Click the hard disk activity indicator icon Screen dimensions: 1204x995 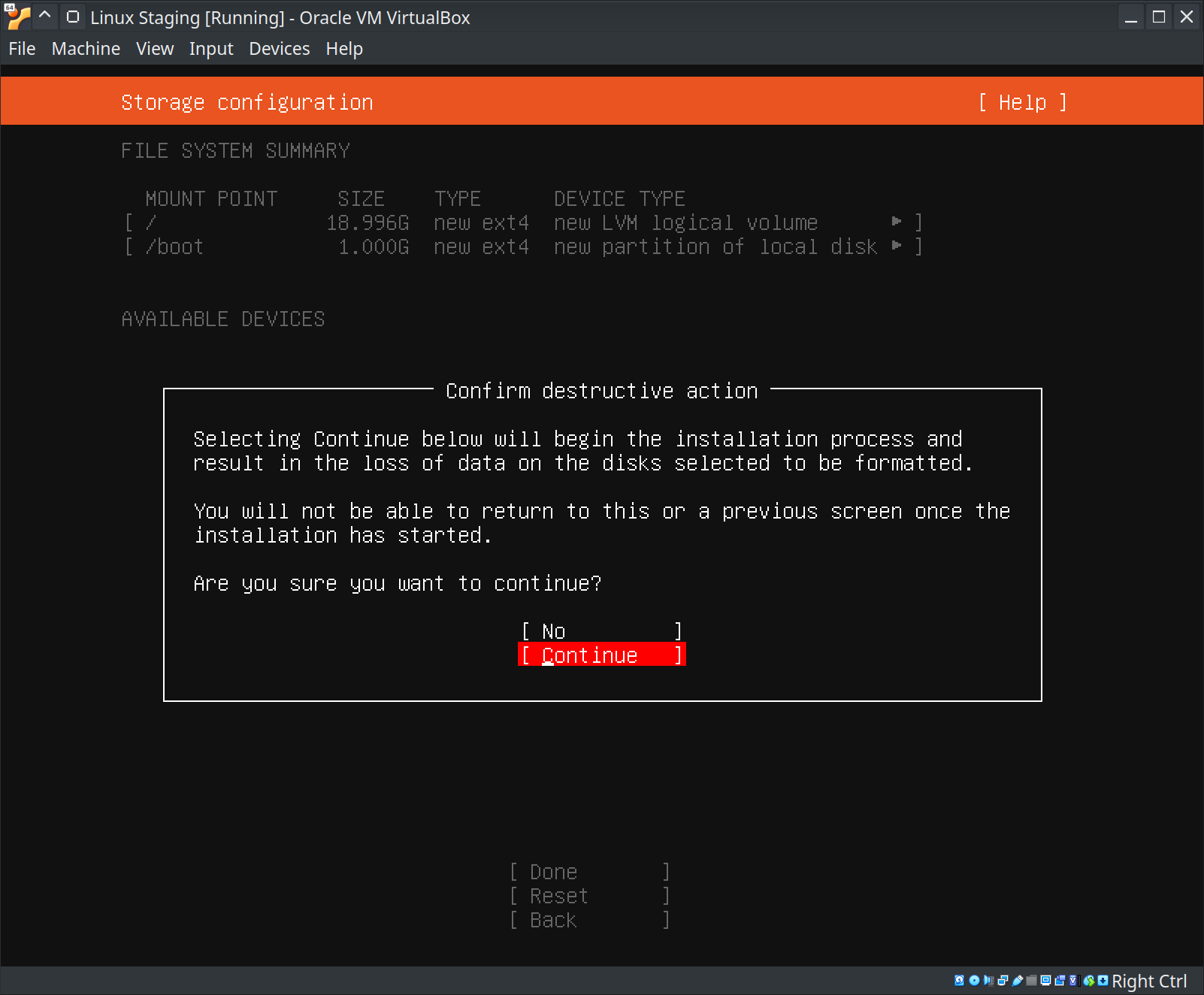tap(959, 980)
